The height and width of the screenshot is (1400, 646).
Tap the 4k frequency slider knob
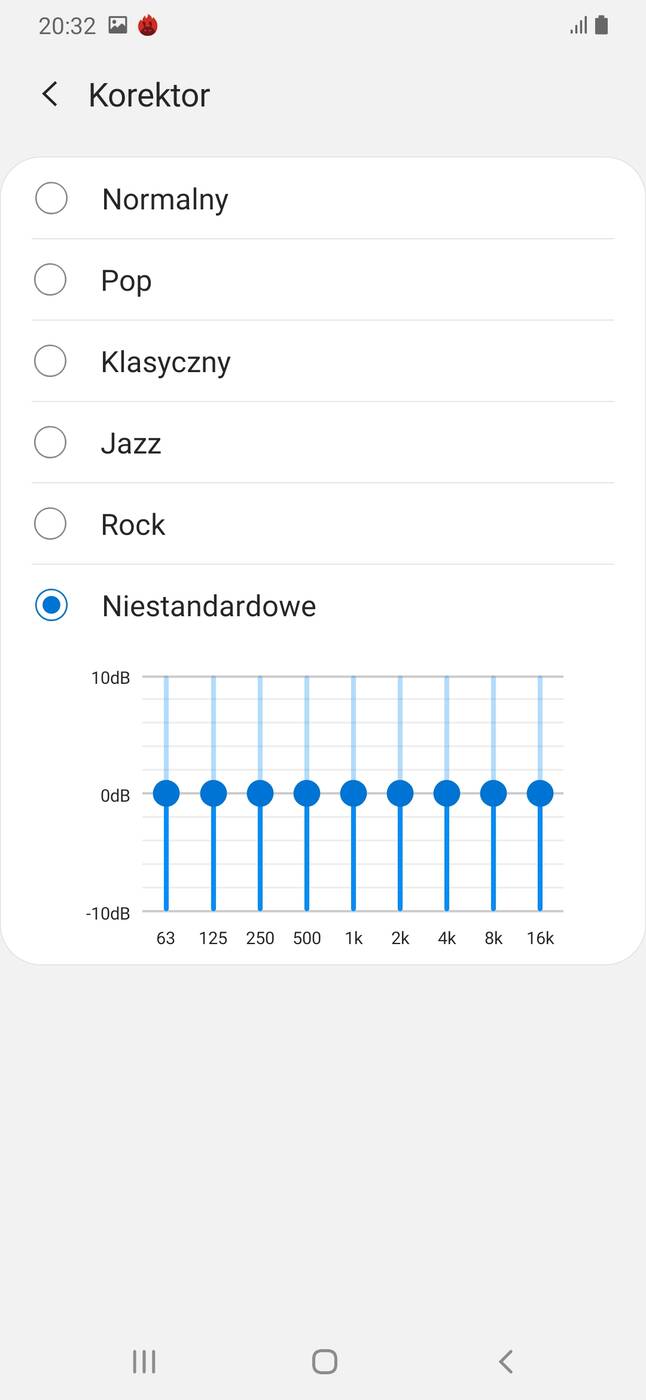point(447,793)
